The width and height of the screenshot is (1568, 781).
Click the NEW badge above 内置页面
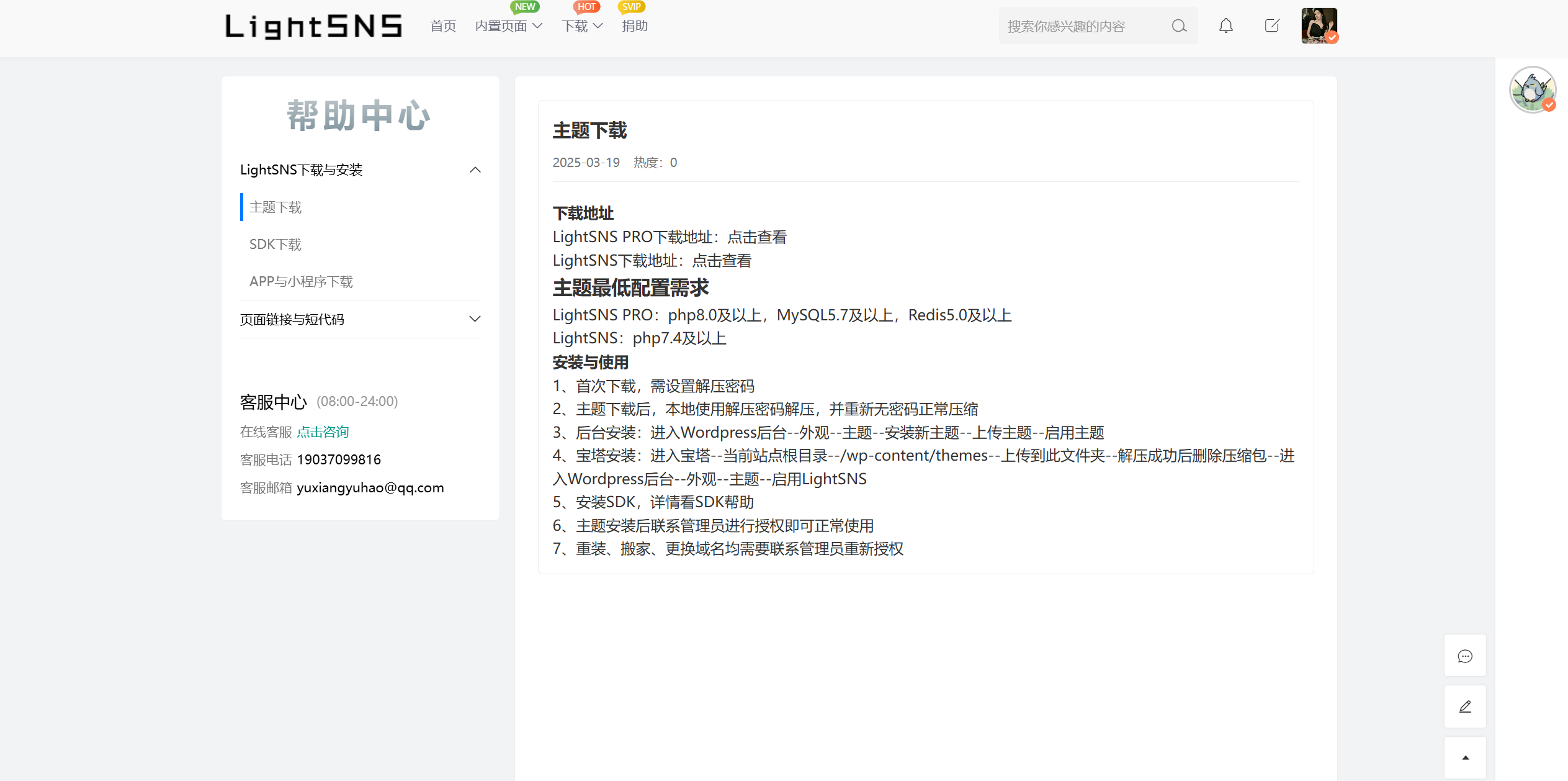pos(525,7)
